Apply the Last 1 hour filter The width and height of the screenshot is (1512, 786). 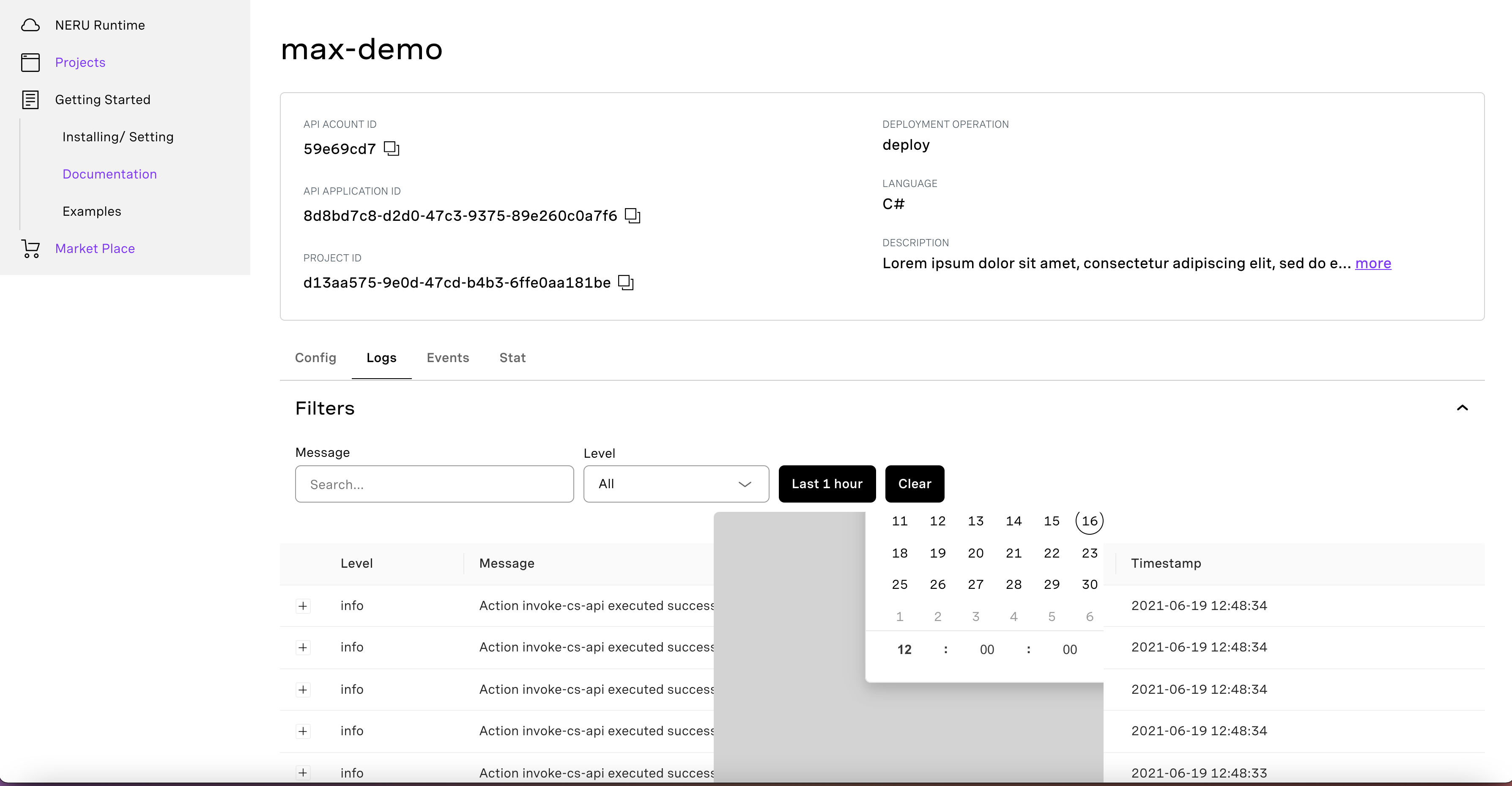827,484
